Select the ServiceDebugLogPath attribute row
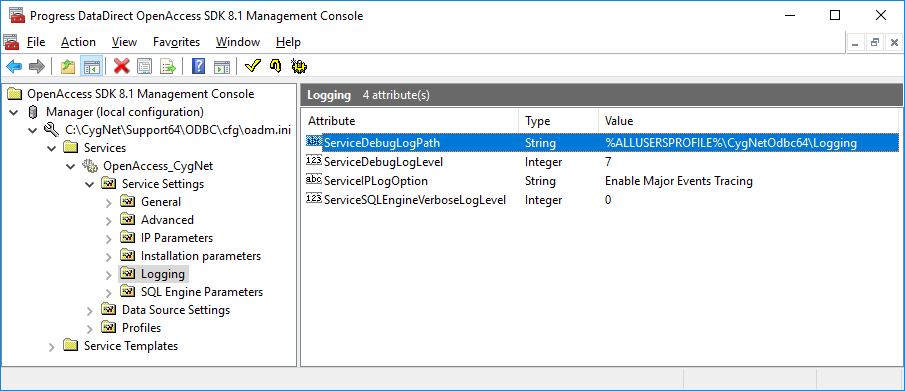The image size is (905, 391). [601, 143]
